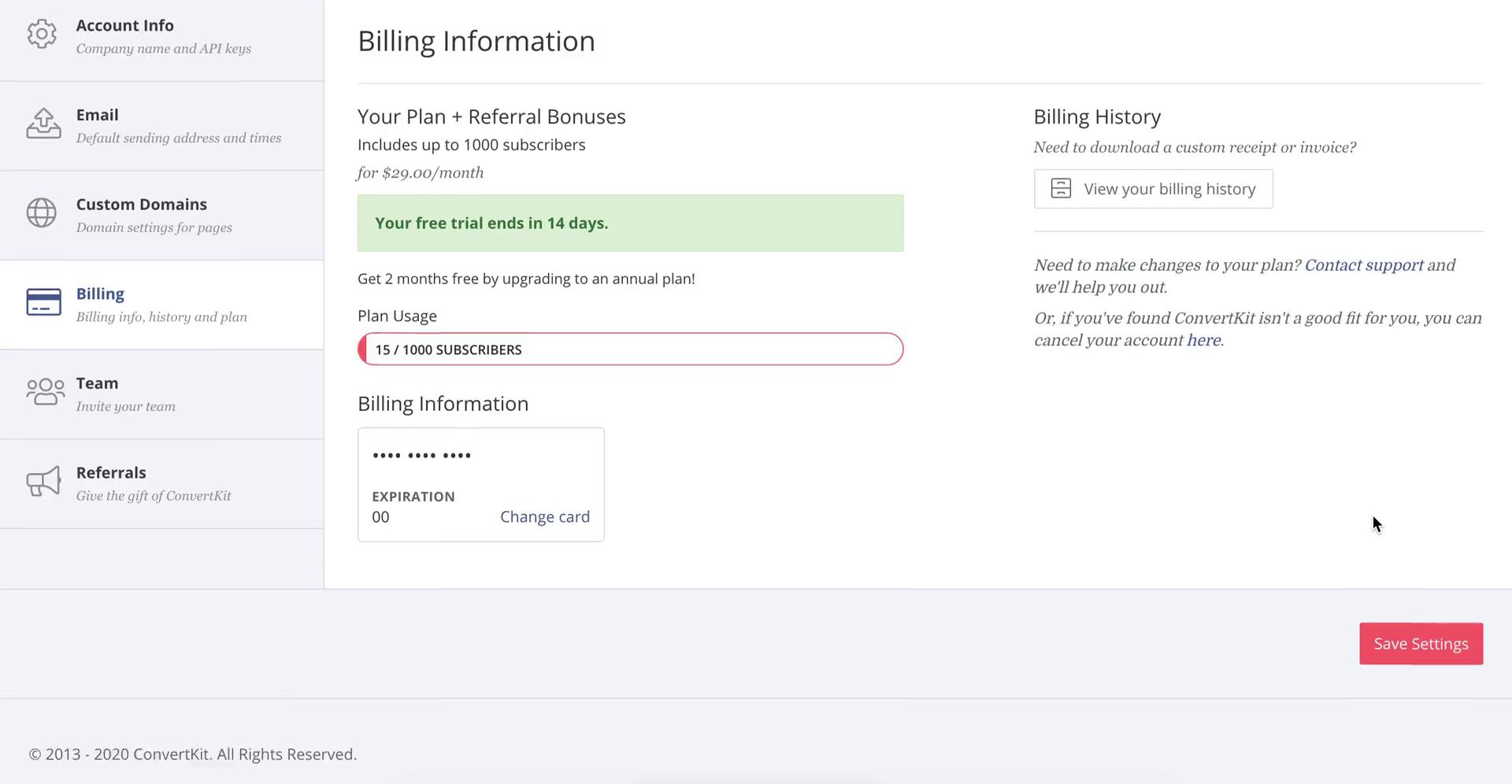Click the ConvertKit copyright footer text
This screenshot has width=1512, height=784.
pos(193,754)
